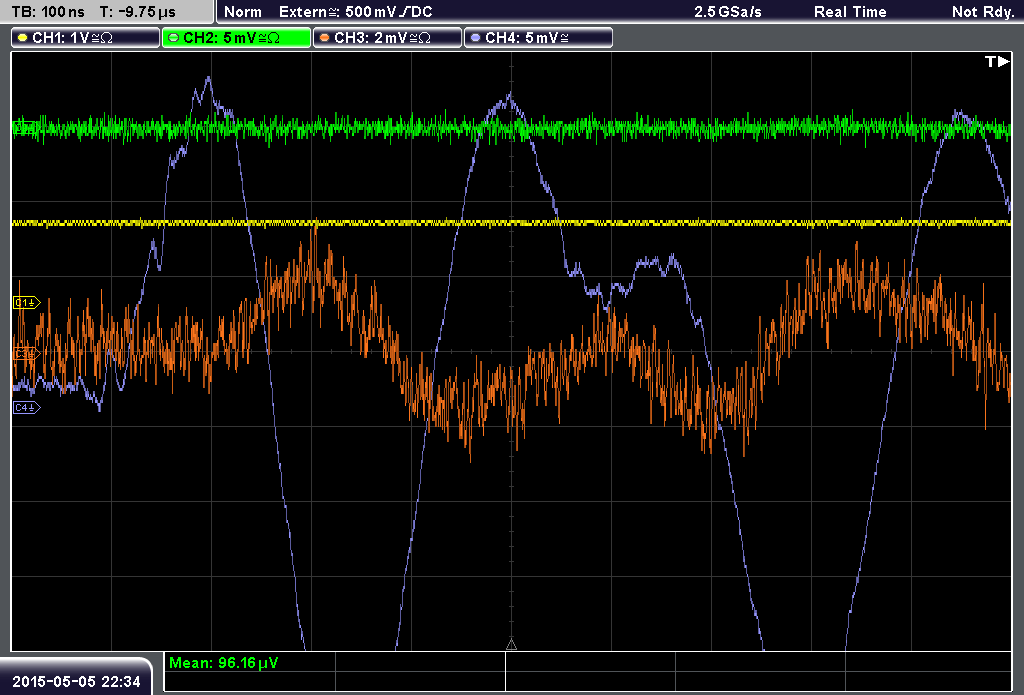Click the 2.5 GSa/s sample rate readout

point(728,12)
